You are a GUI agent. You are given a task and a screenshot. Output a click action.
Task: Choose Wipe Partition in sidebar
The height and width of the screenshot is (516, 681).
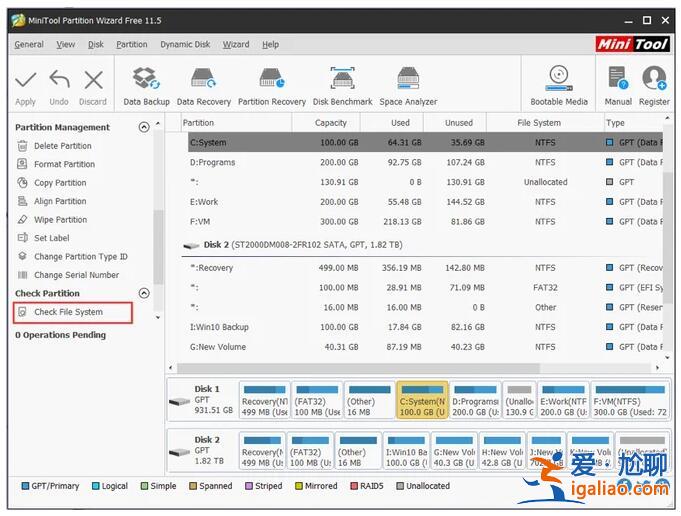click(x=60, y=220)
